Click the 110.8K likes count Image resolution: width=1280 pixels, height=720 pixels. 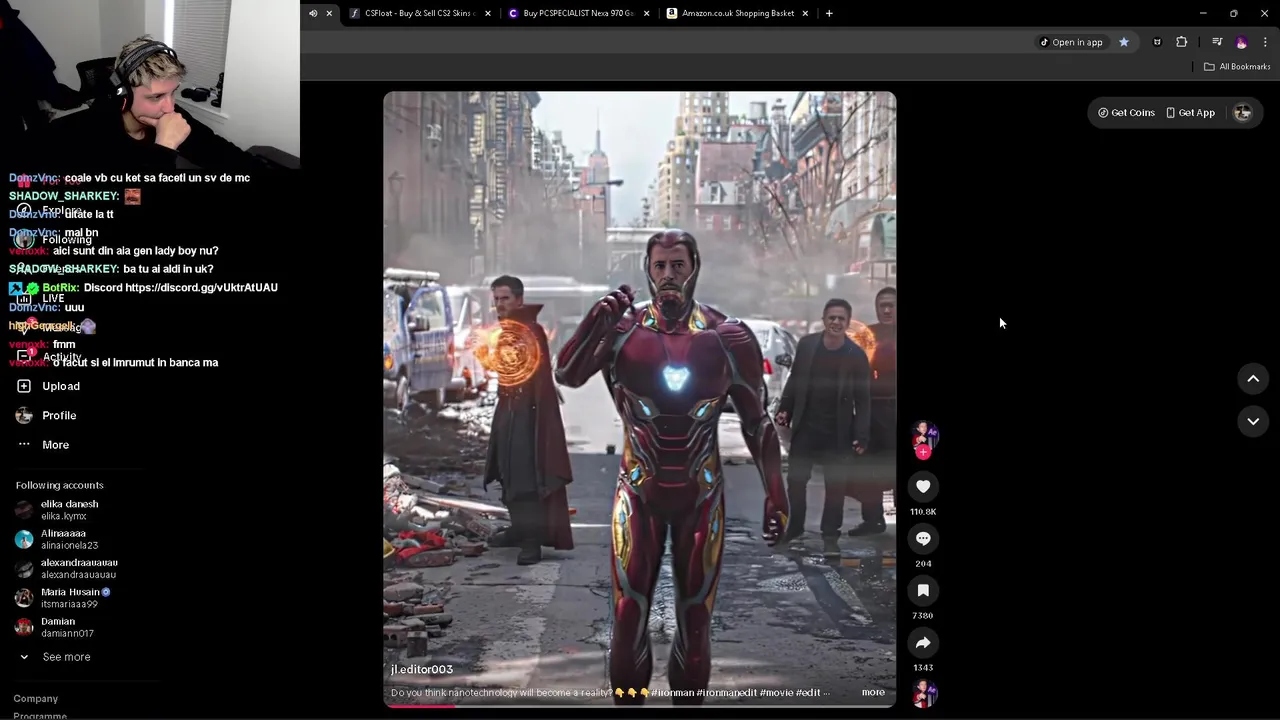click(923, 511)
